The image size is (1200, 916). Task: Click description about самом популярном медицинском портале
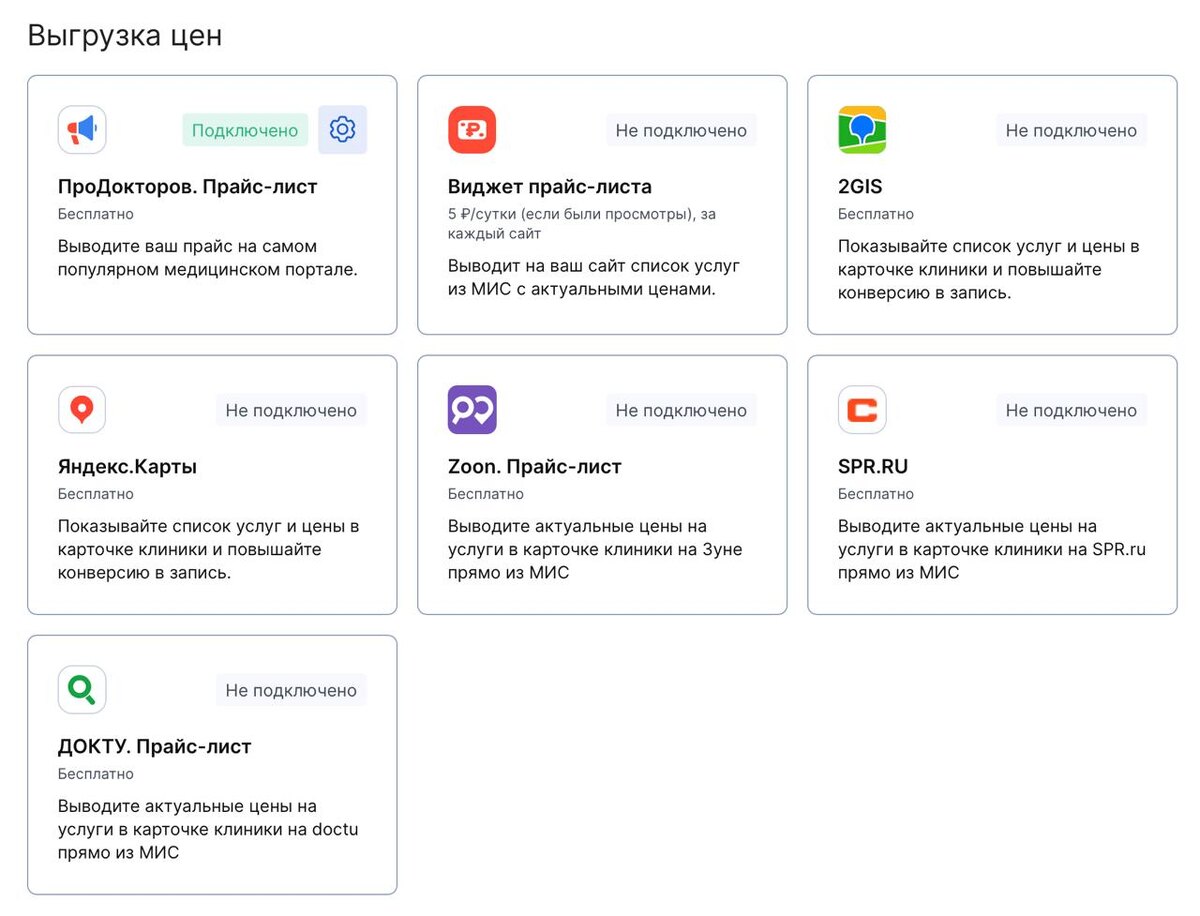pos(208,258)
